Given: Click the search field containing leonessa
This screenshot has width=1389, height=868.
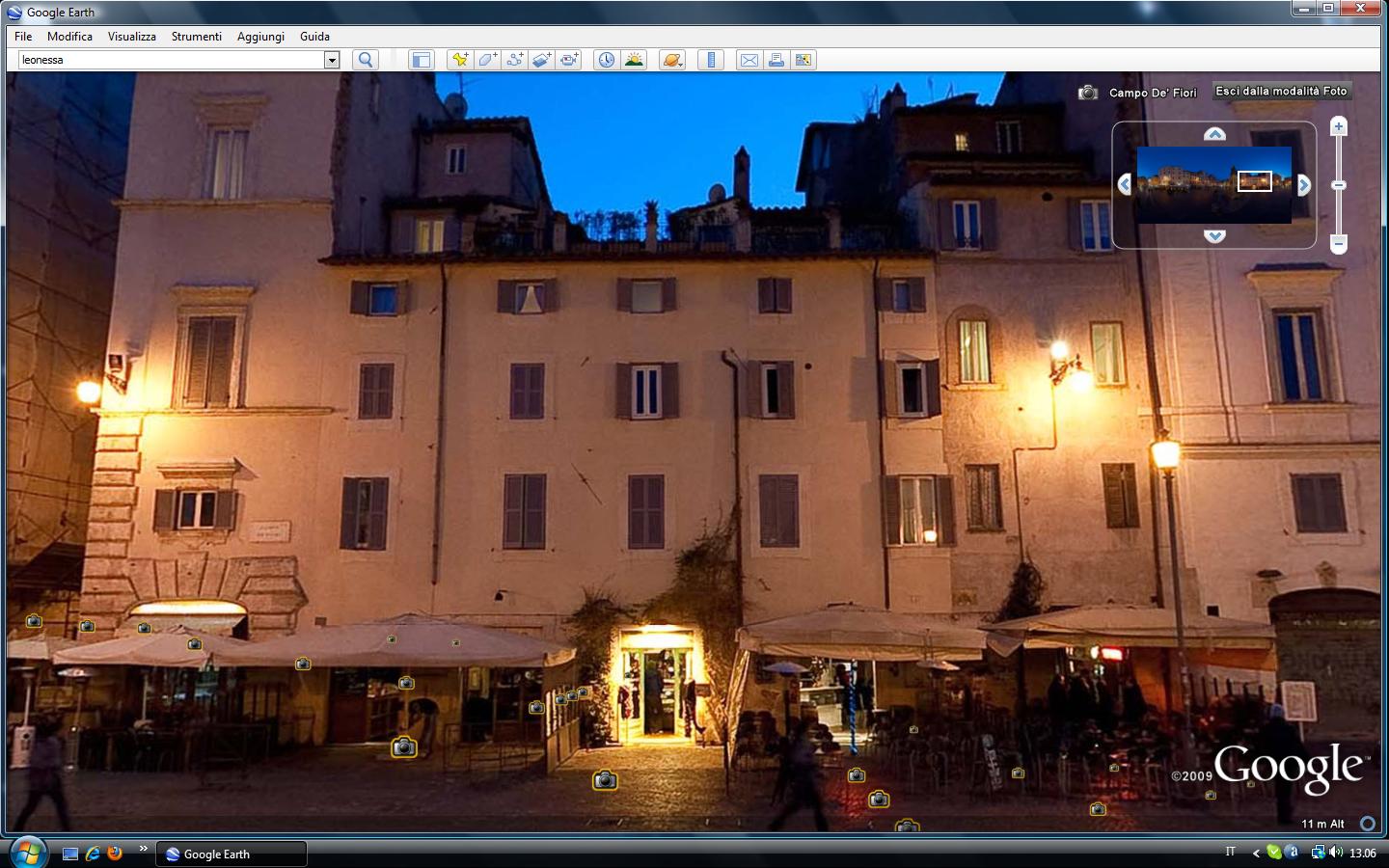Looking at the screenshot, I should coord(172,60).
